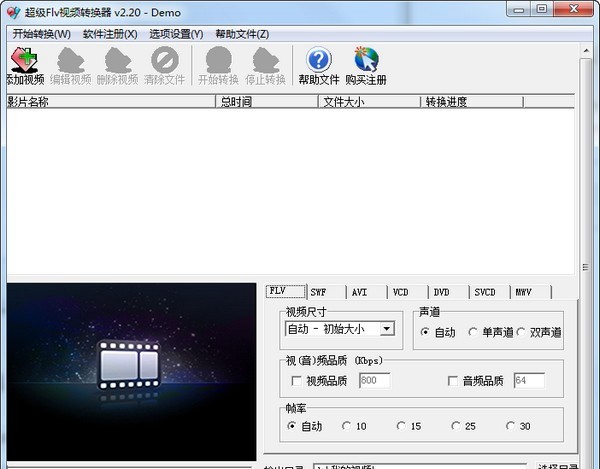Close the converter window
The width and height of the screenshot is (600, 469).
click(573, 9)
